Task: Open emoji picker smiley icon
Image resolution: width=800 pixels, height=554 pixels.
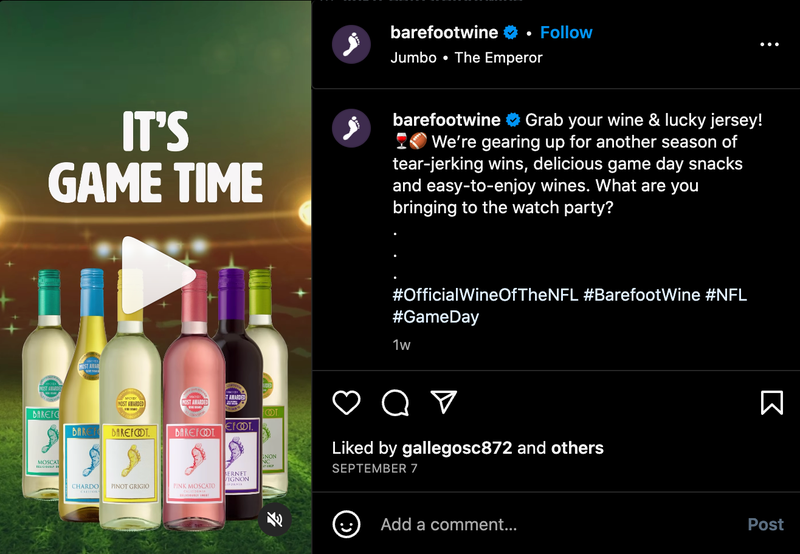Action: tap(346, 524)
